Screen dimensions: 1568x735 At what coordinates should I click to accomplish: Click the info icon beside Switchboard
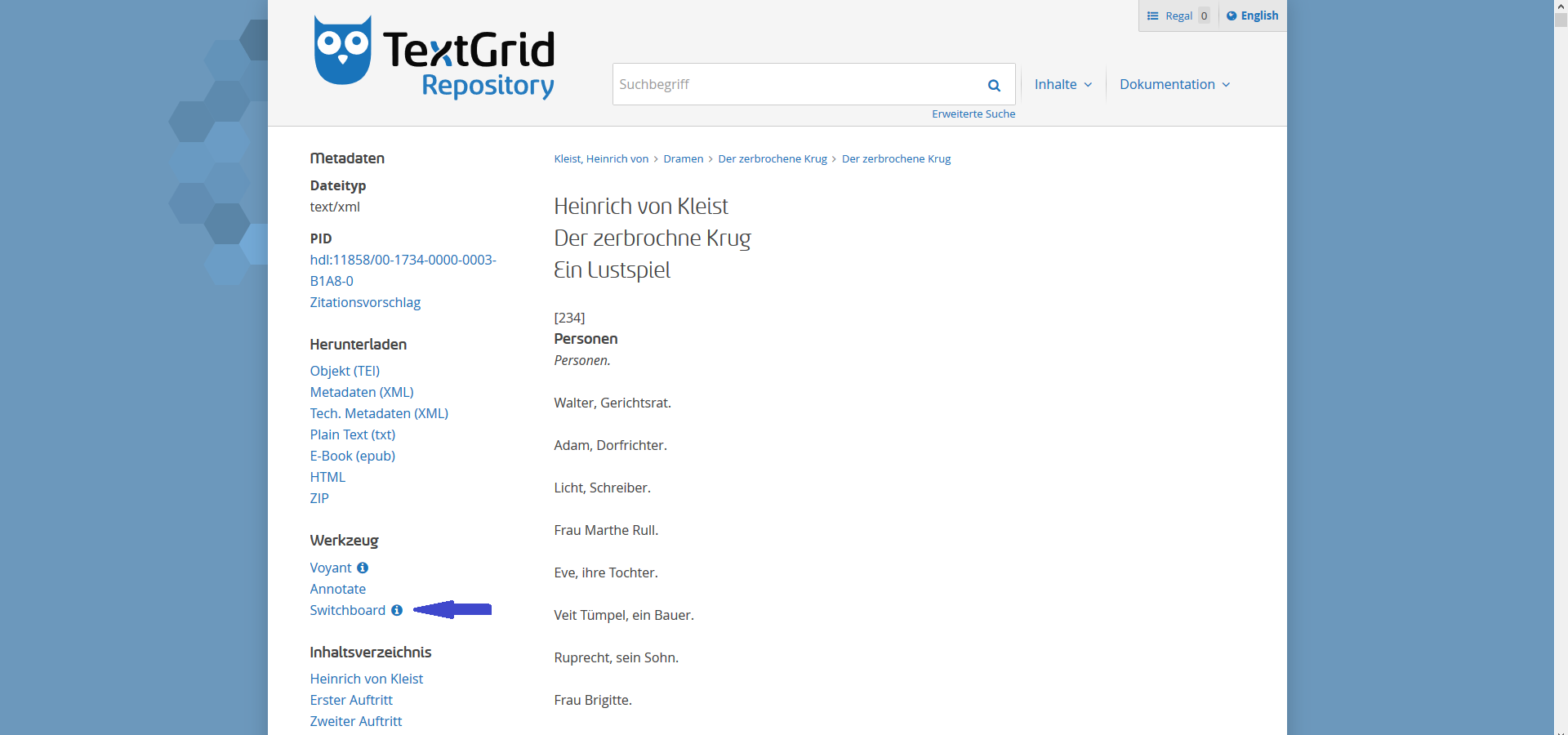tap(396, 610)
